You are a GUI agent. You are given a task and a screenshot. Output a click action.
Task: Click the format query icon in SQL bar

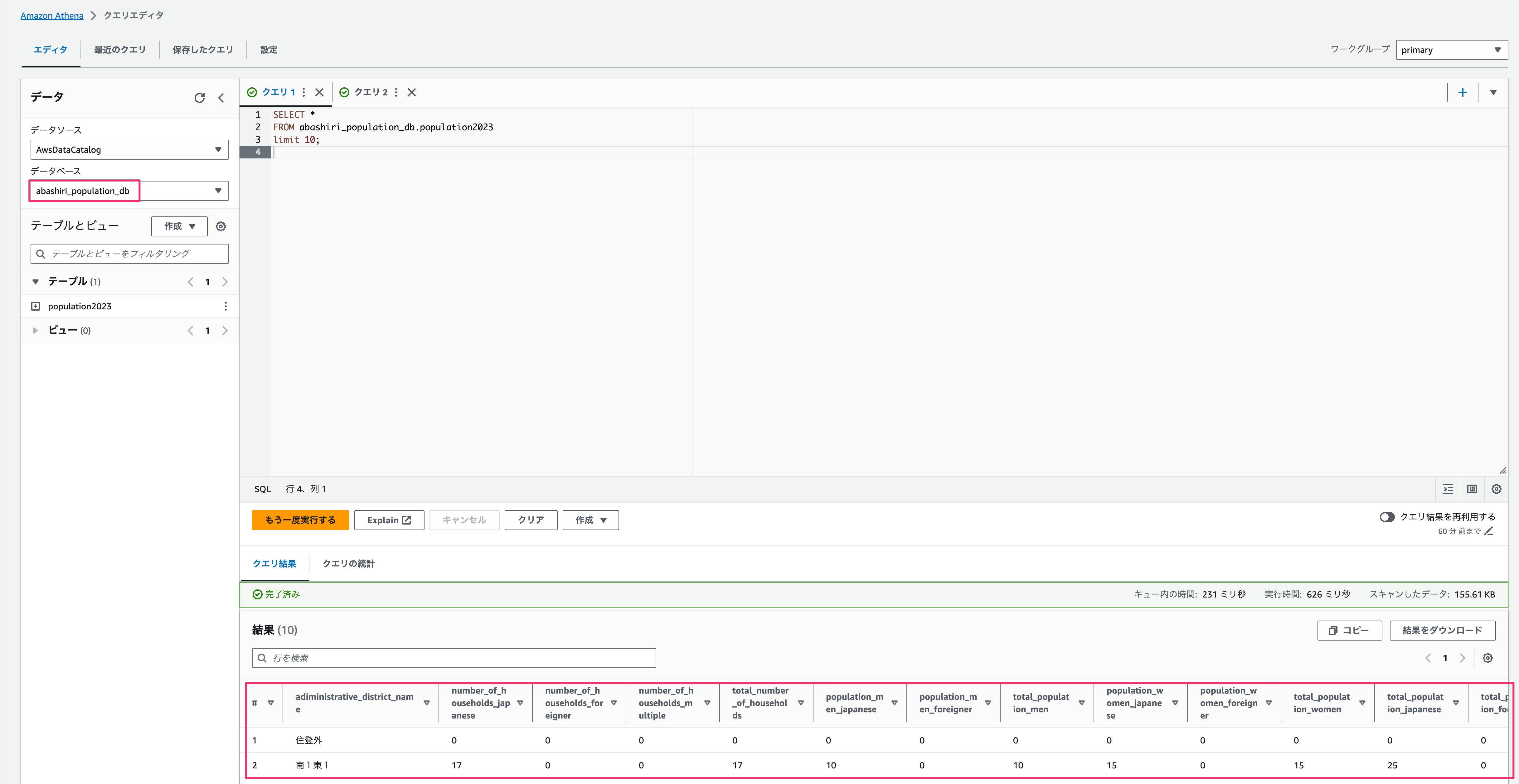pyautogui.click(x=1448, y=489)
